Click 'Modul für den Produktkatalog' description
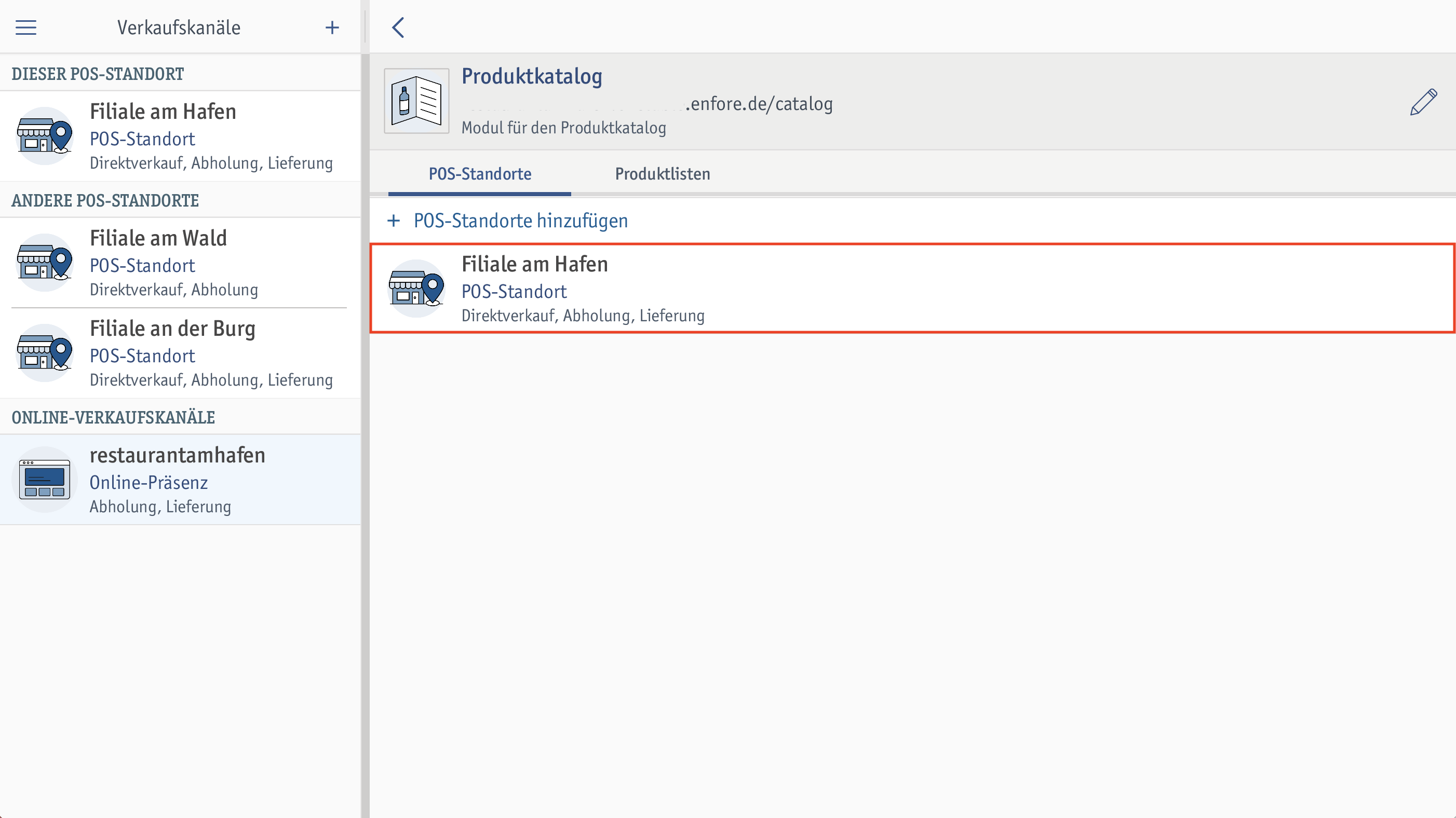Viewport: 1456px width, 818px height. (563, 128)
